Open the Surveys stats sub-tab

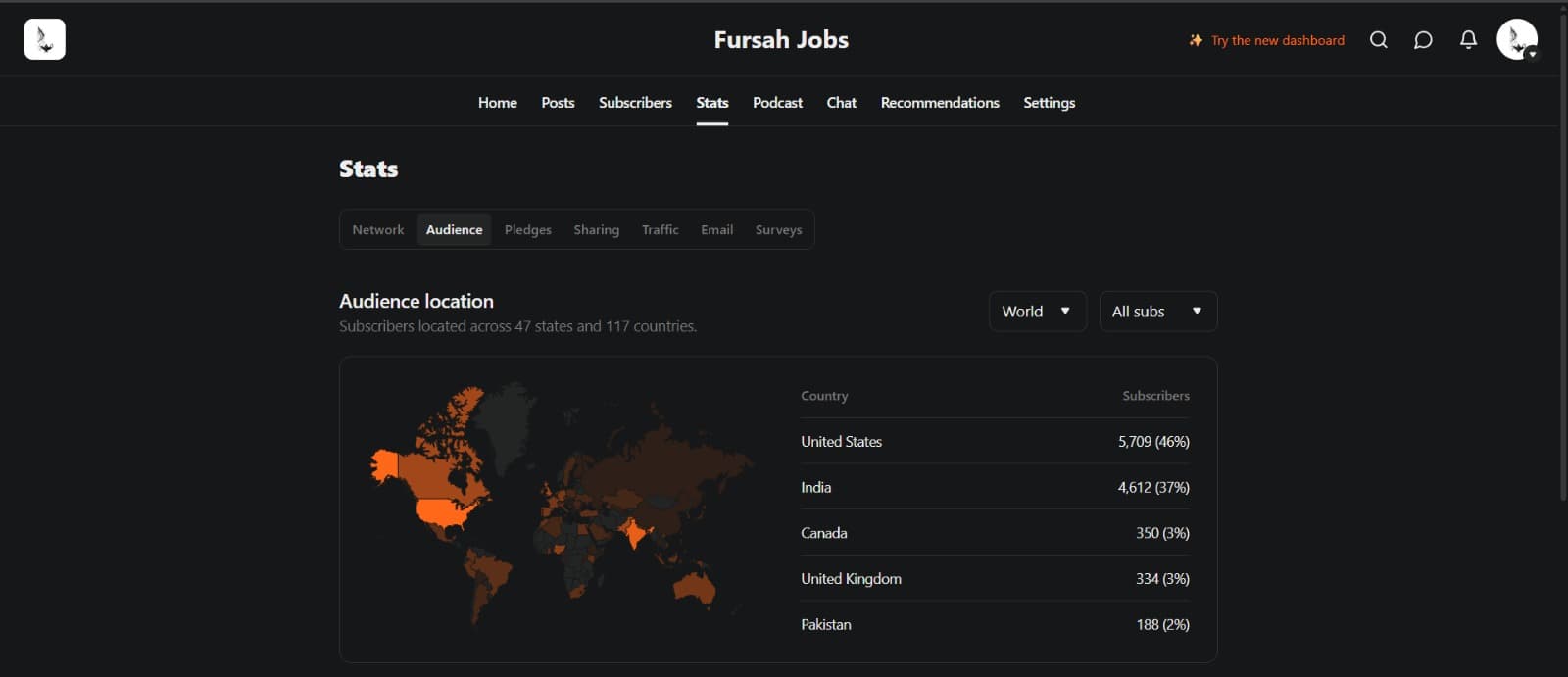click(x=778, y=229)
